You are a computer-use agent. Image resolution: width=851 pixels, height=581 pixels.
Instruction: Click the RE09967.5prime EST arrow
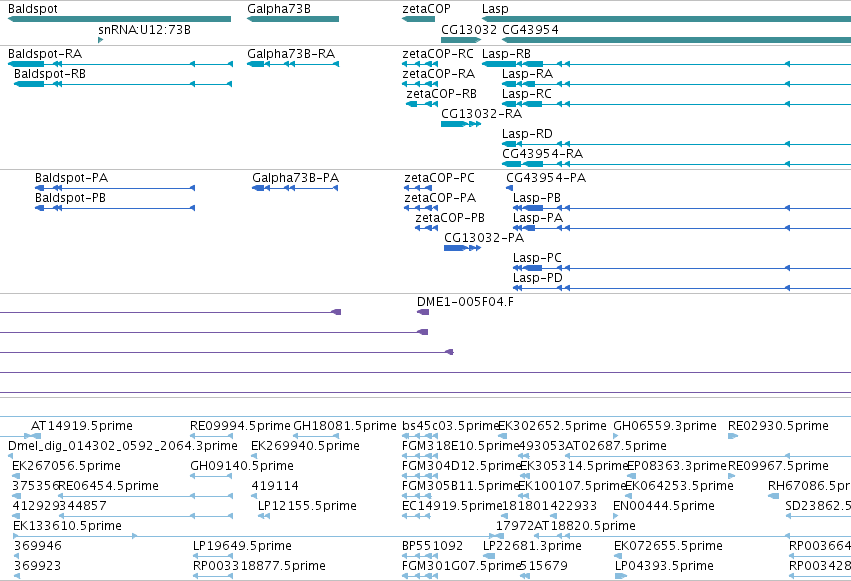click(732, 476)
